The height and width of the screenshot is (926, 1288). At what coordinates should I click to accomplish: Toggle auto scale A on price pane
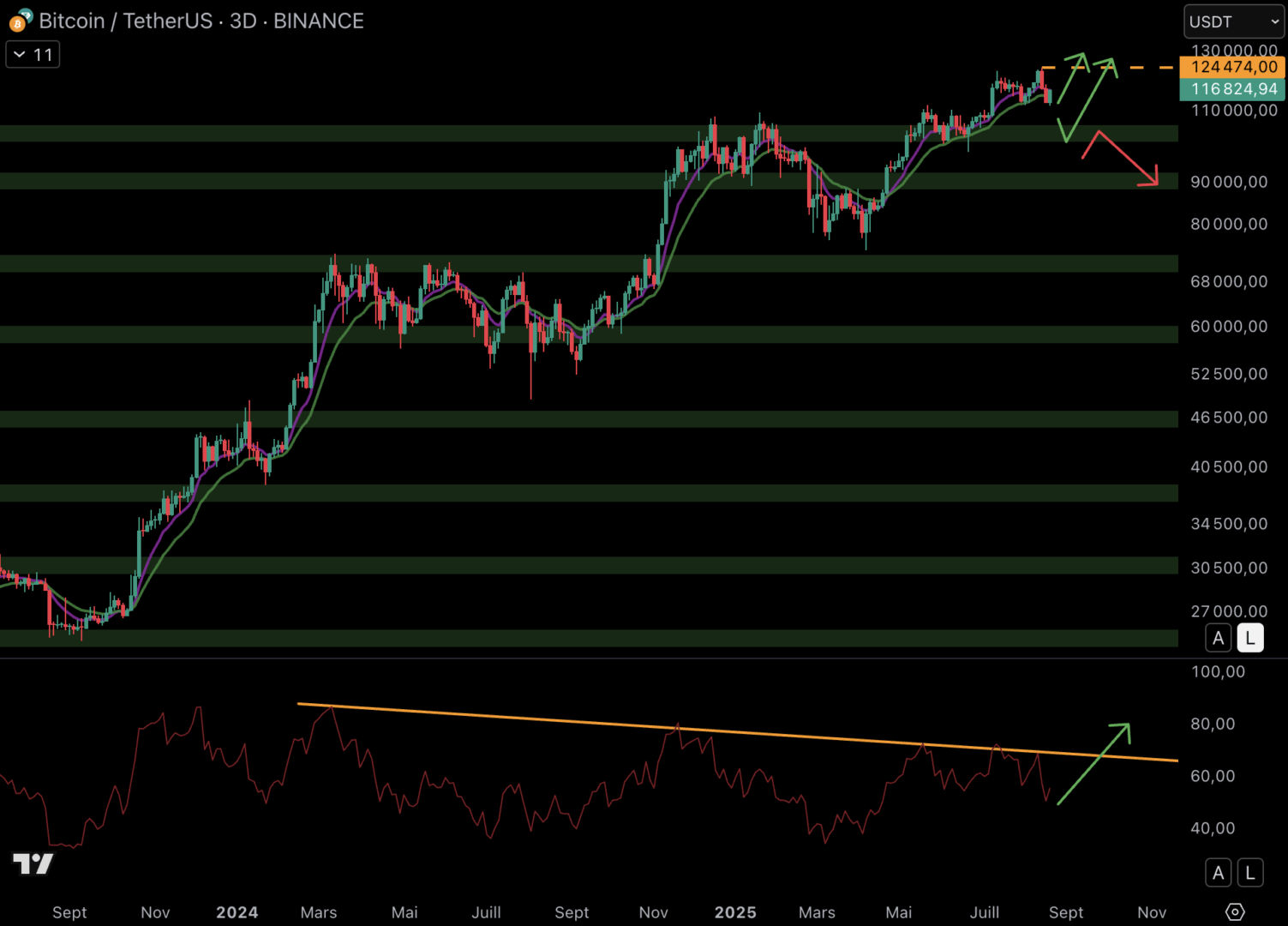1218,638
